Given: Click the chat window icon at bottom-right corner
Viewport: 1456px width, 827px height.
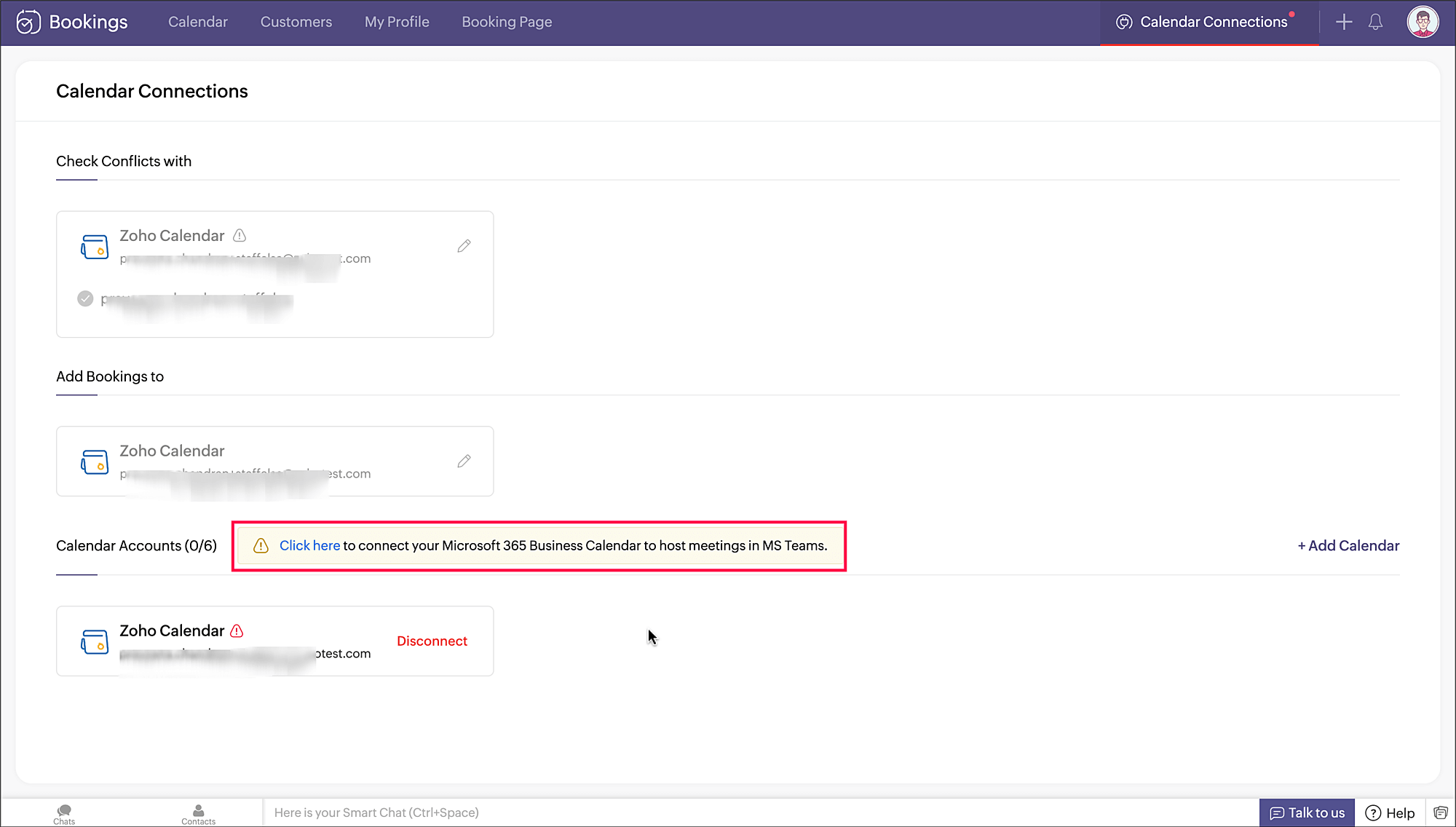Looking at the screenshot, I should pyautogui.click(x=1441, y=812).
